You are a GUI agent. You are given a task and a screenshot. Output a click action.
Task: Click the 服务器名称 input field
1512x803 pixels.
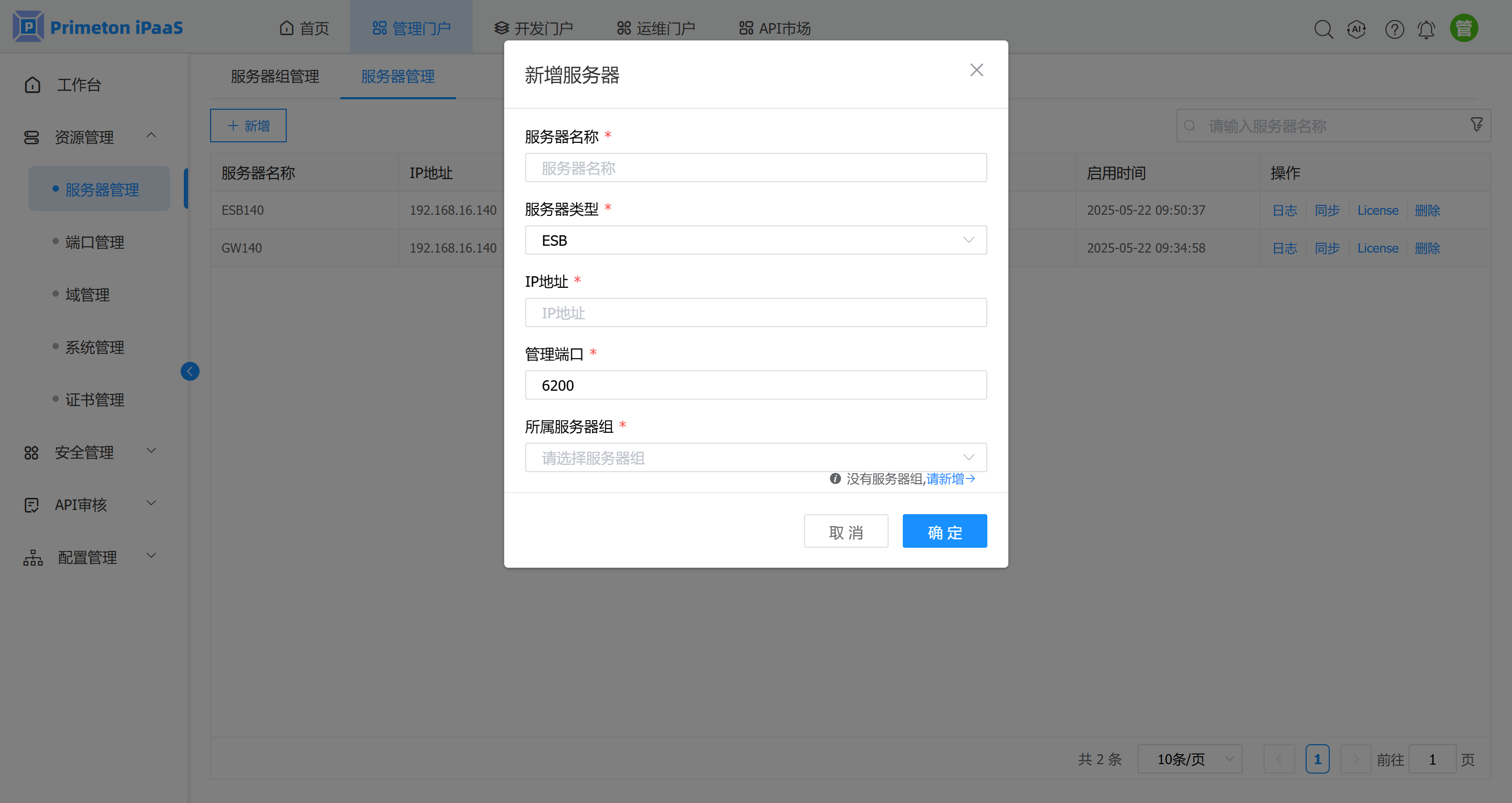pos(755,168)
